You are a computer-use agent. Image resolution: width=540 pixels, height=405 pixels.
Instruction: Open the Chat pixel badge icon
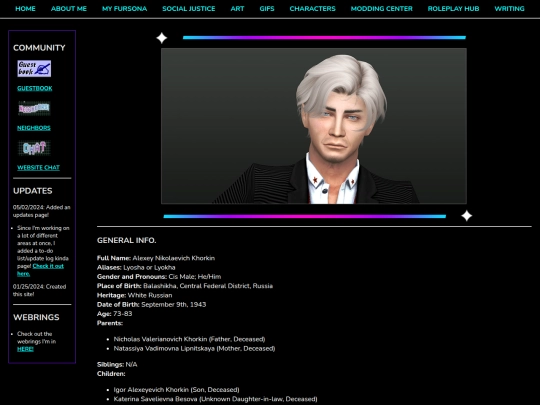click(34, 148)
